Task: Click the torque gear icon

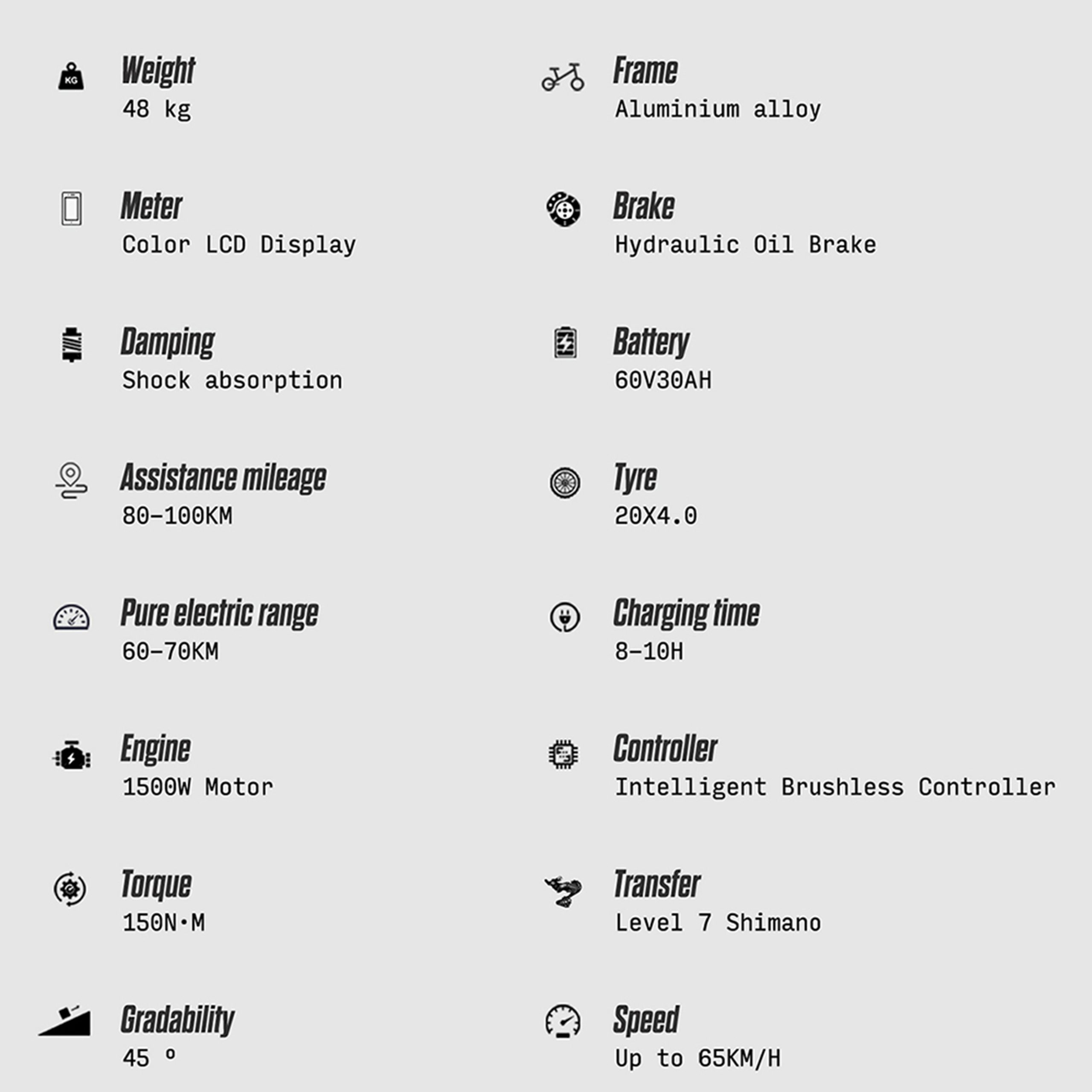Action: pos(70,889)
